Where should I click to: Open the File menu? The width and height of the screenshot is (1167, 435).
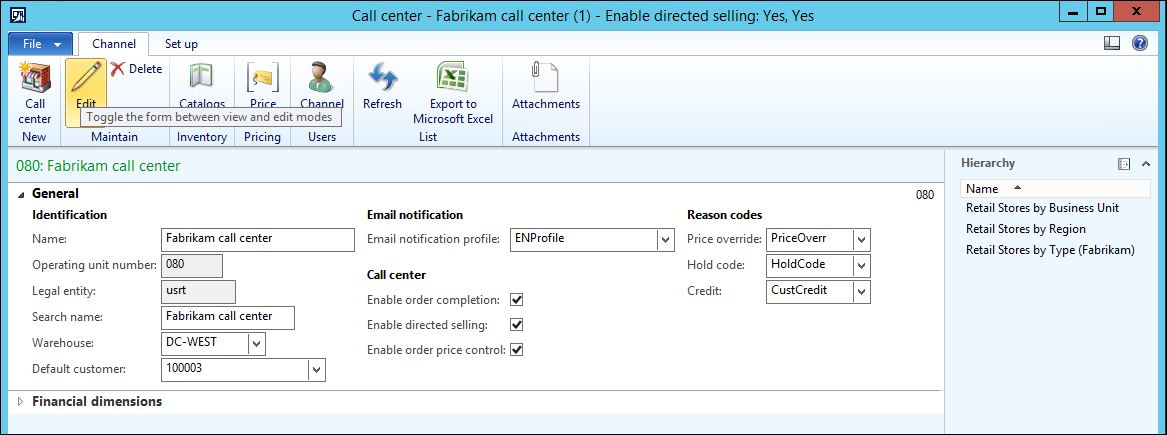point(41,44)
